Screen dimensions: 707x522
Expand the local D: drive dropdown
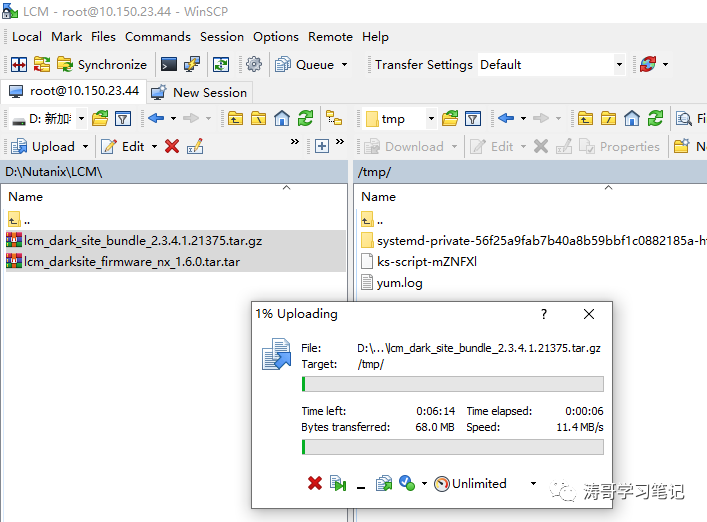coord(82,119)
